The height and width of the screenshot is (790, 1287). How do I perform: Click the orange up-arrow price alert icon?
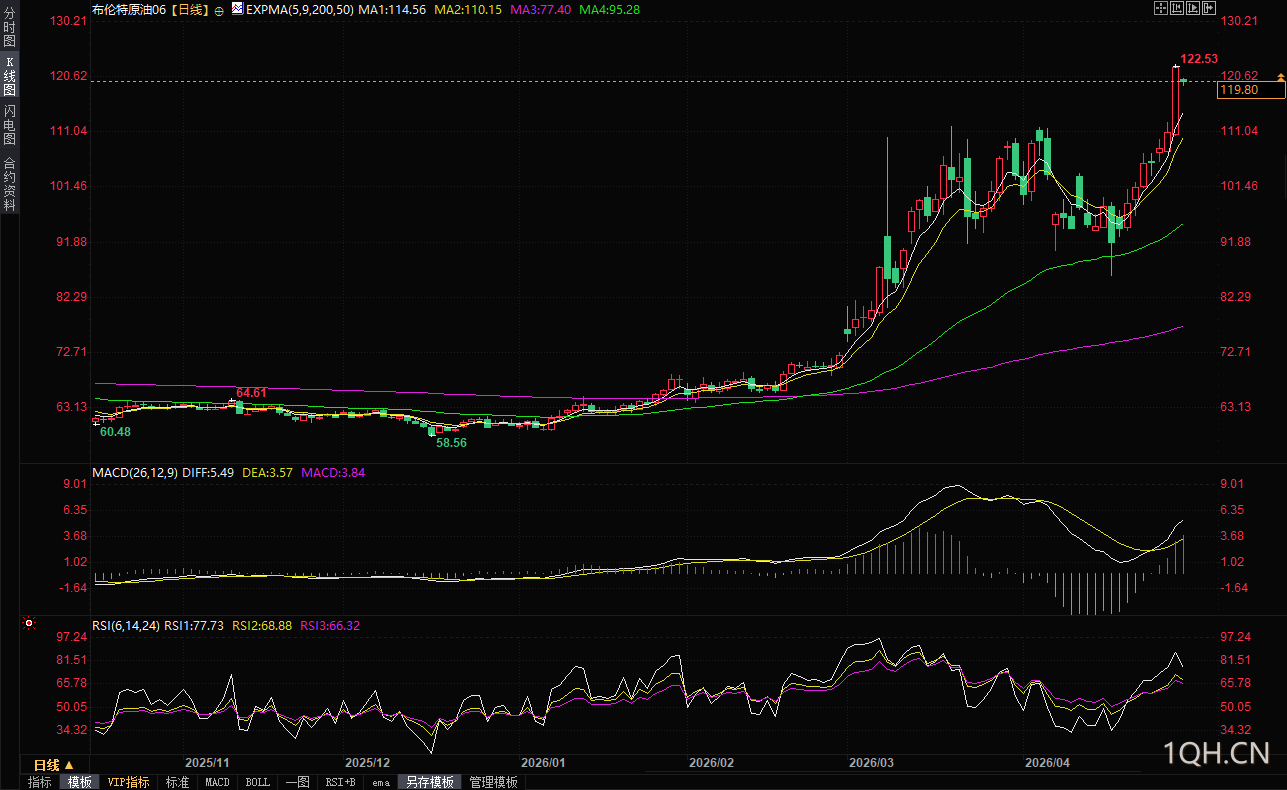pos(1279,75)
